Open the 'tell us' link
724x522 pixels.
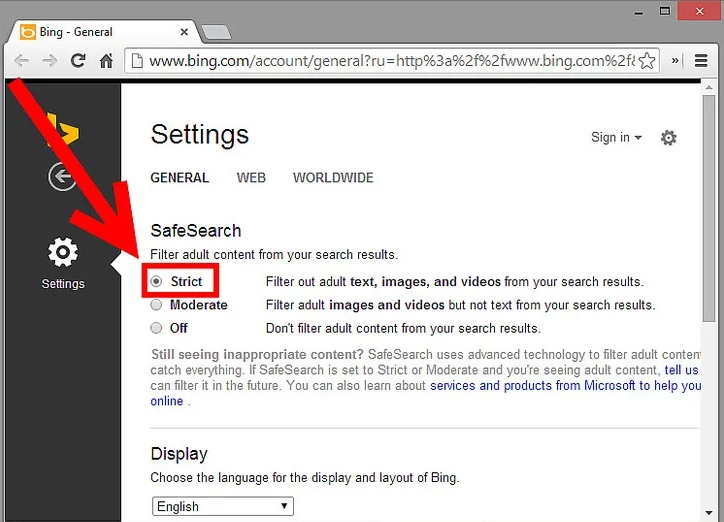point(681,370)
